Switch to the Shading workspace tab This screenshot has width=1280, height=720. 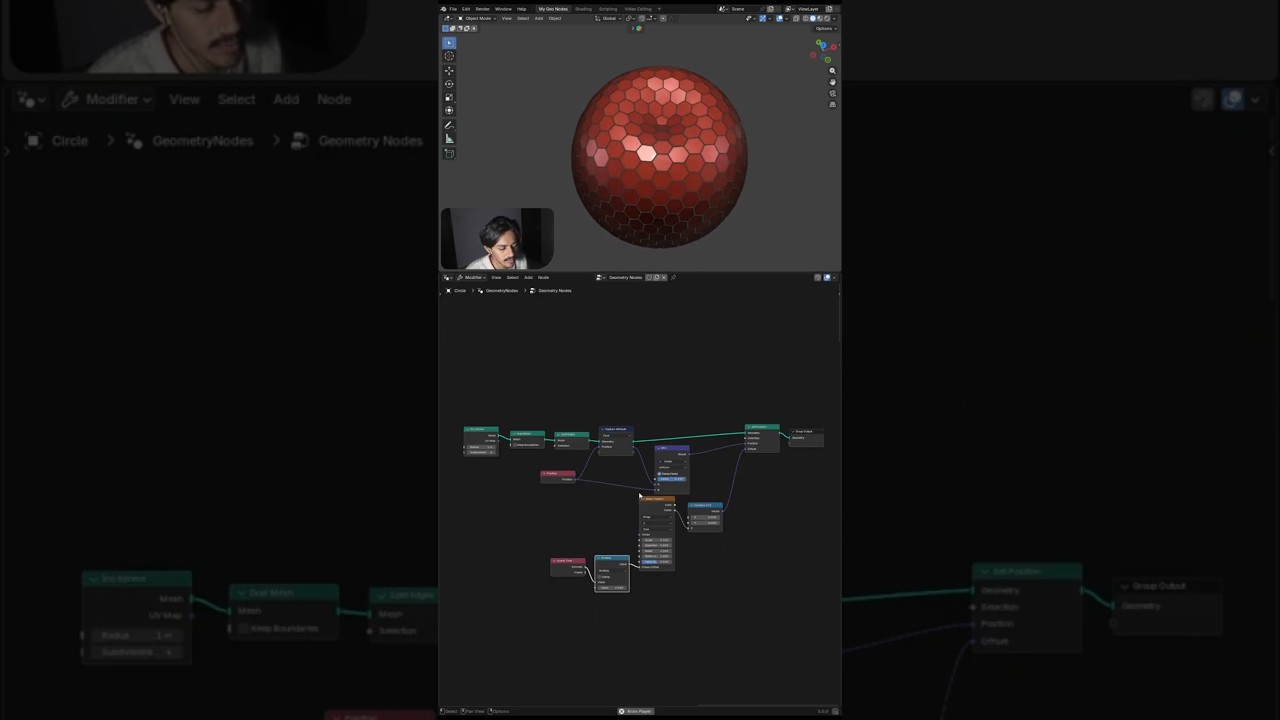[583, 9]
